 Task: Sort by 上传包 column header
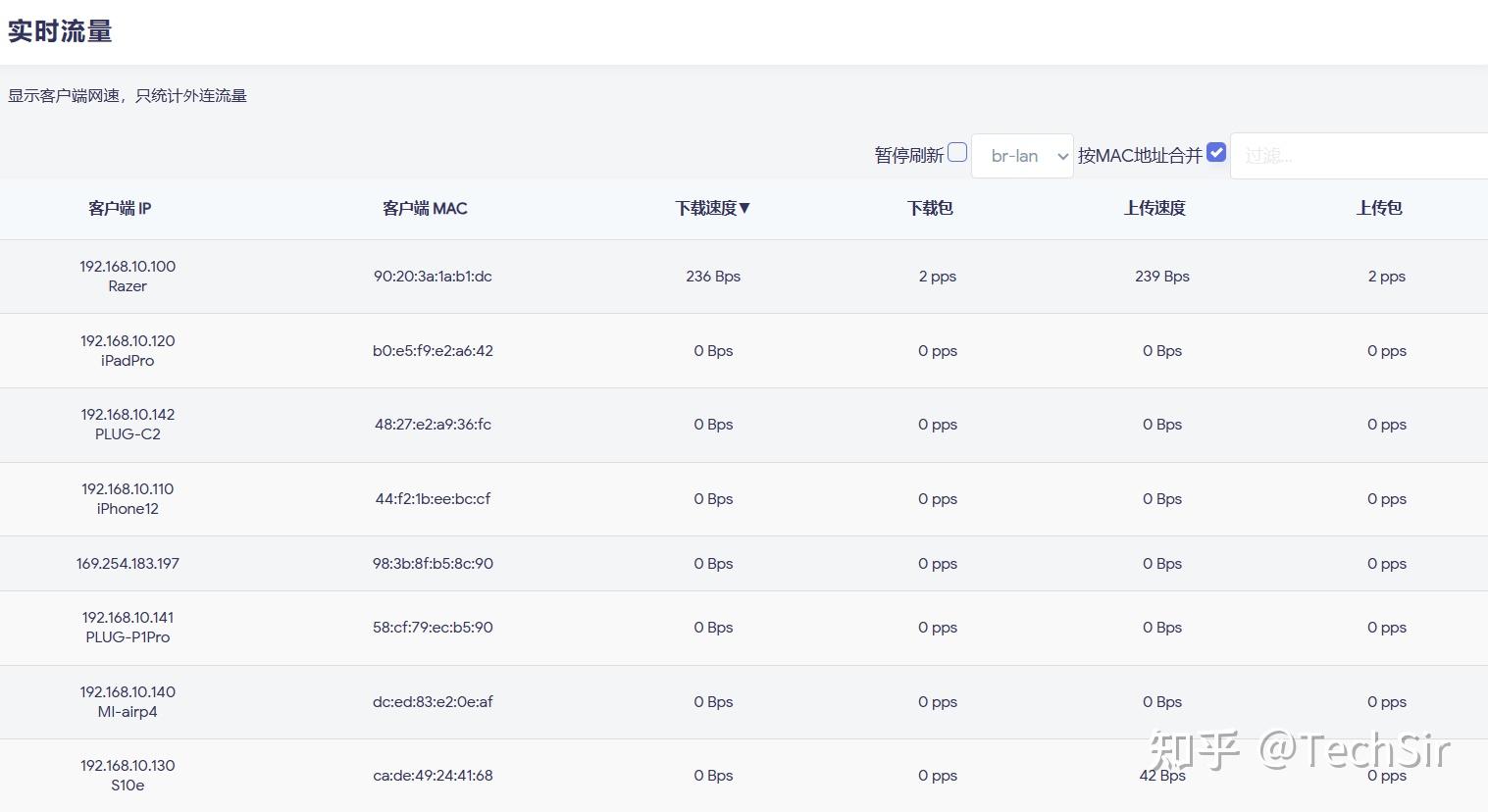[1379, 208]
